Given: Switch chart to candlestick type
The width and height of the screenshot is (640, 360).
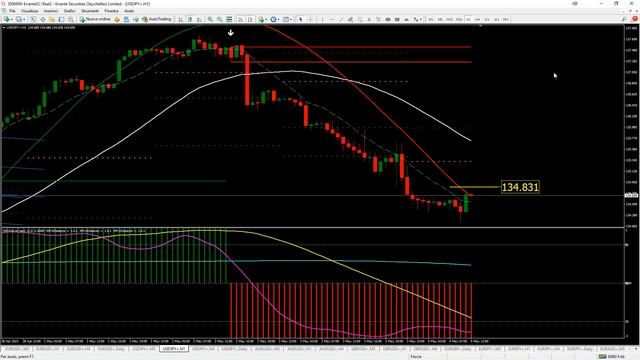Looking at the screenshot, I should [x=190, y=19].
